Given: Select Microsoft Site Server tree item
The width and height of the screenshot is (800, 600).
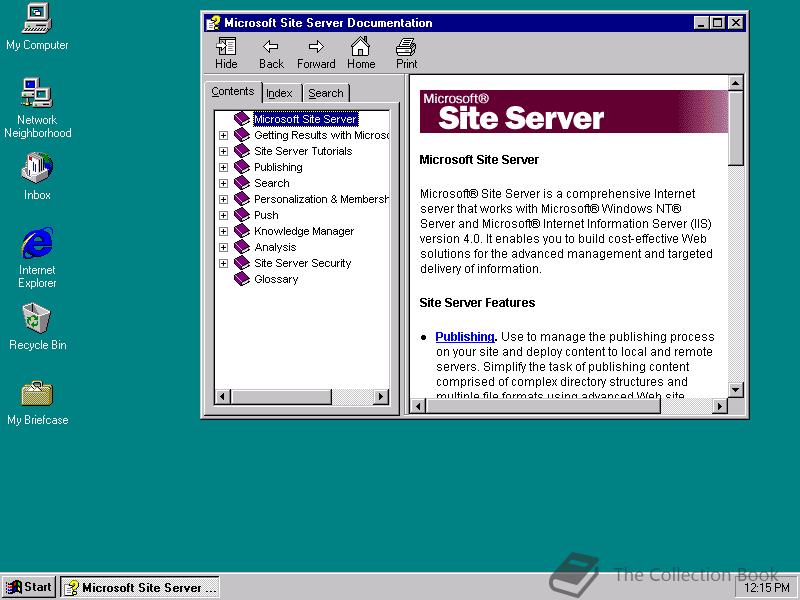Looking at the screenshot, I should coord(306,119).
